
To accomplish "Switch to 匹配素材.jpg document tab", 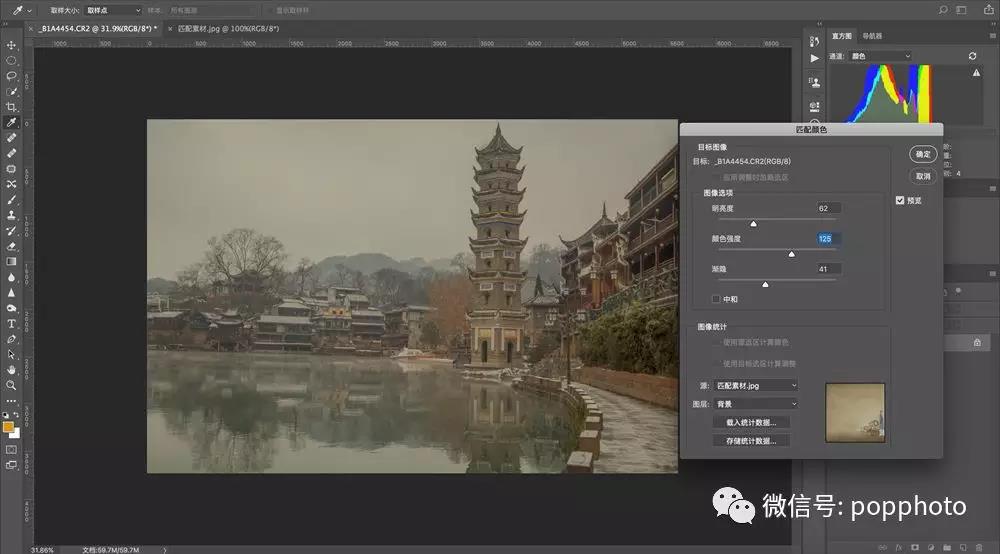I will click(x=228, y=29).
